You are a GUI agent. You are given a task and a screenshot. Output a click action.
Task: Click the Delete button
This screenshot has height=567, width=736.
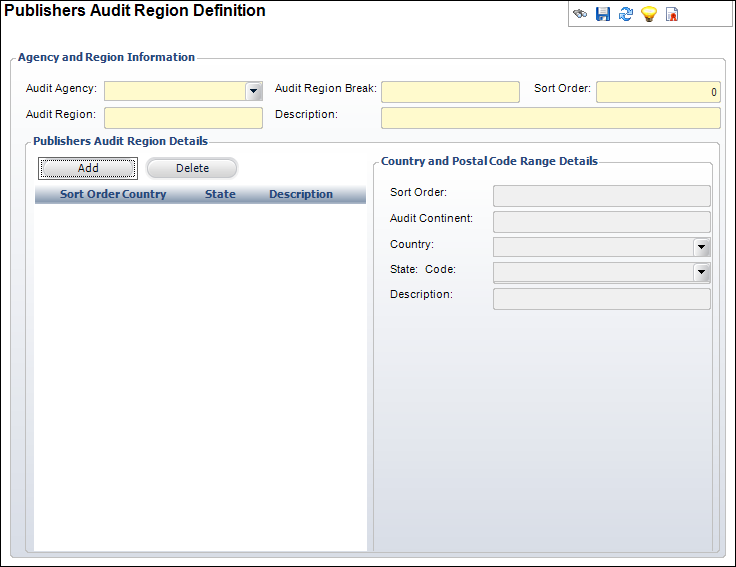(x=192, y=168)
